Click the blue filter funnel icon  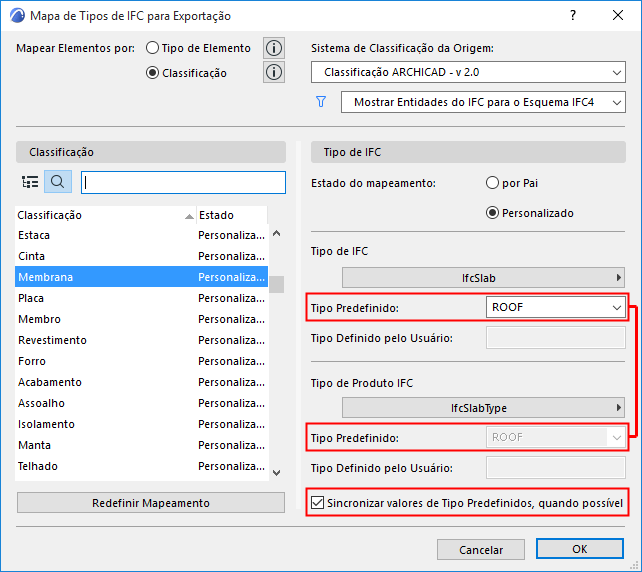(x=321, y=102)
